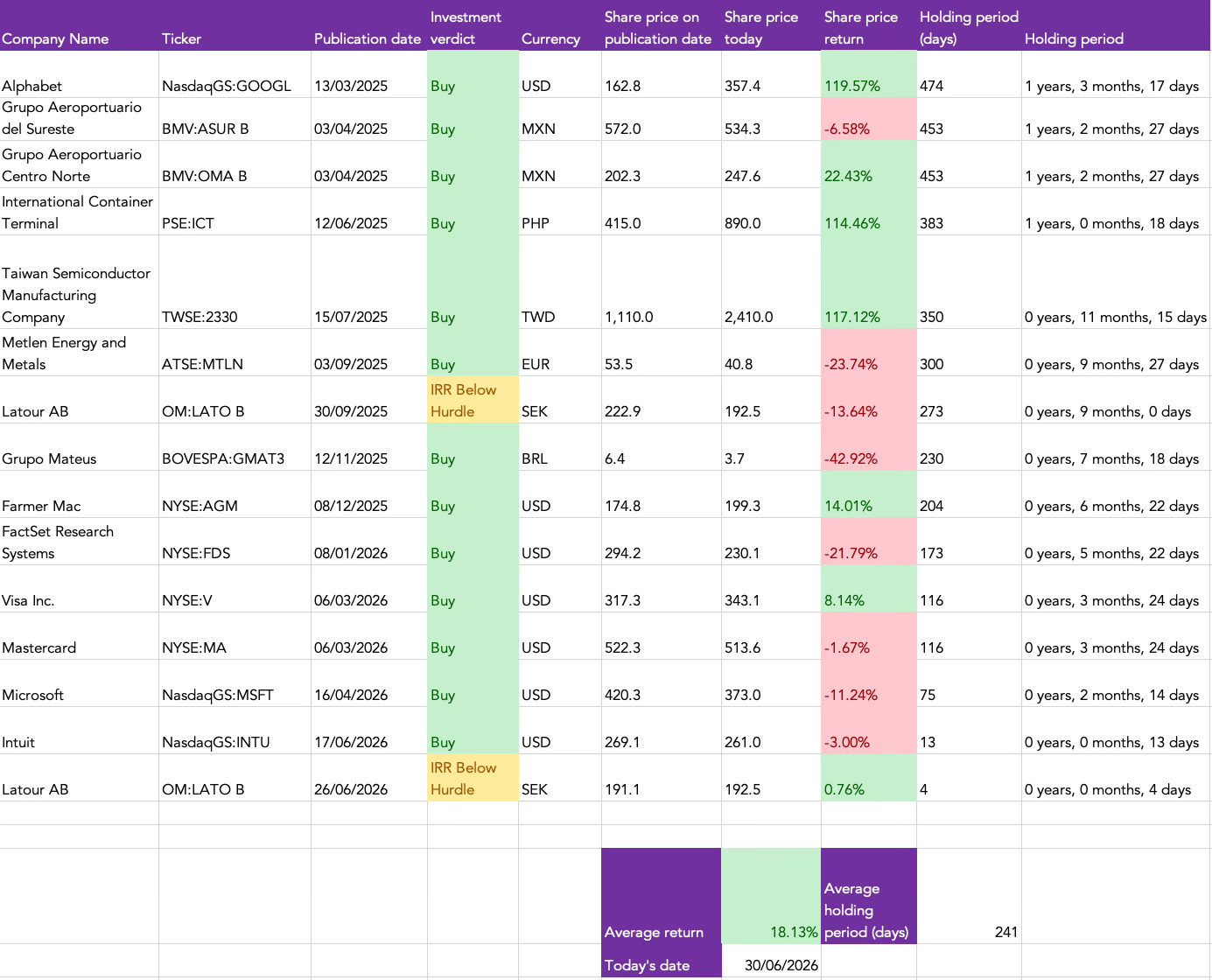1212x980 pixels.
Task: Click the 30/09/2025 publication date cell
Action: (369, 400)
